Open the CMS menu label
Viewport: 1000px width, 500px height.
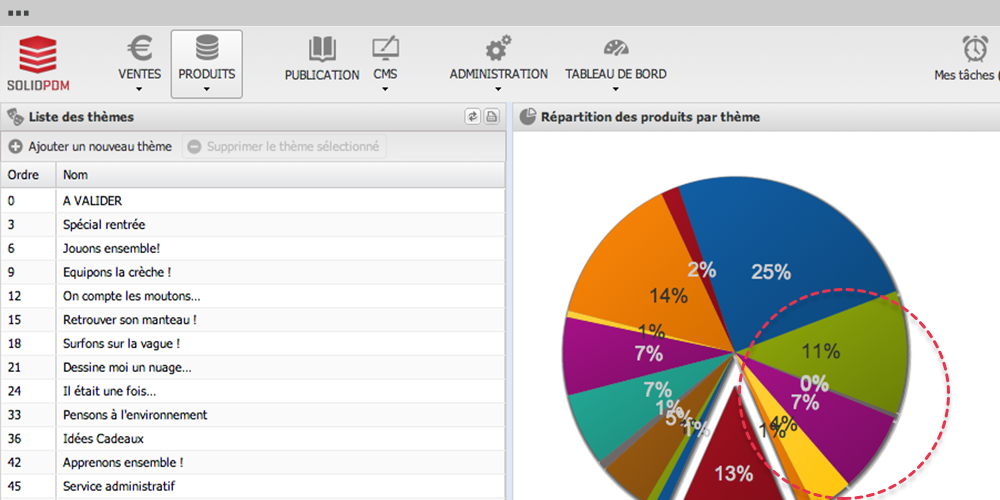(385, 74)
